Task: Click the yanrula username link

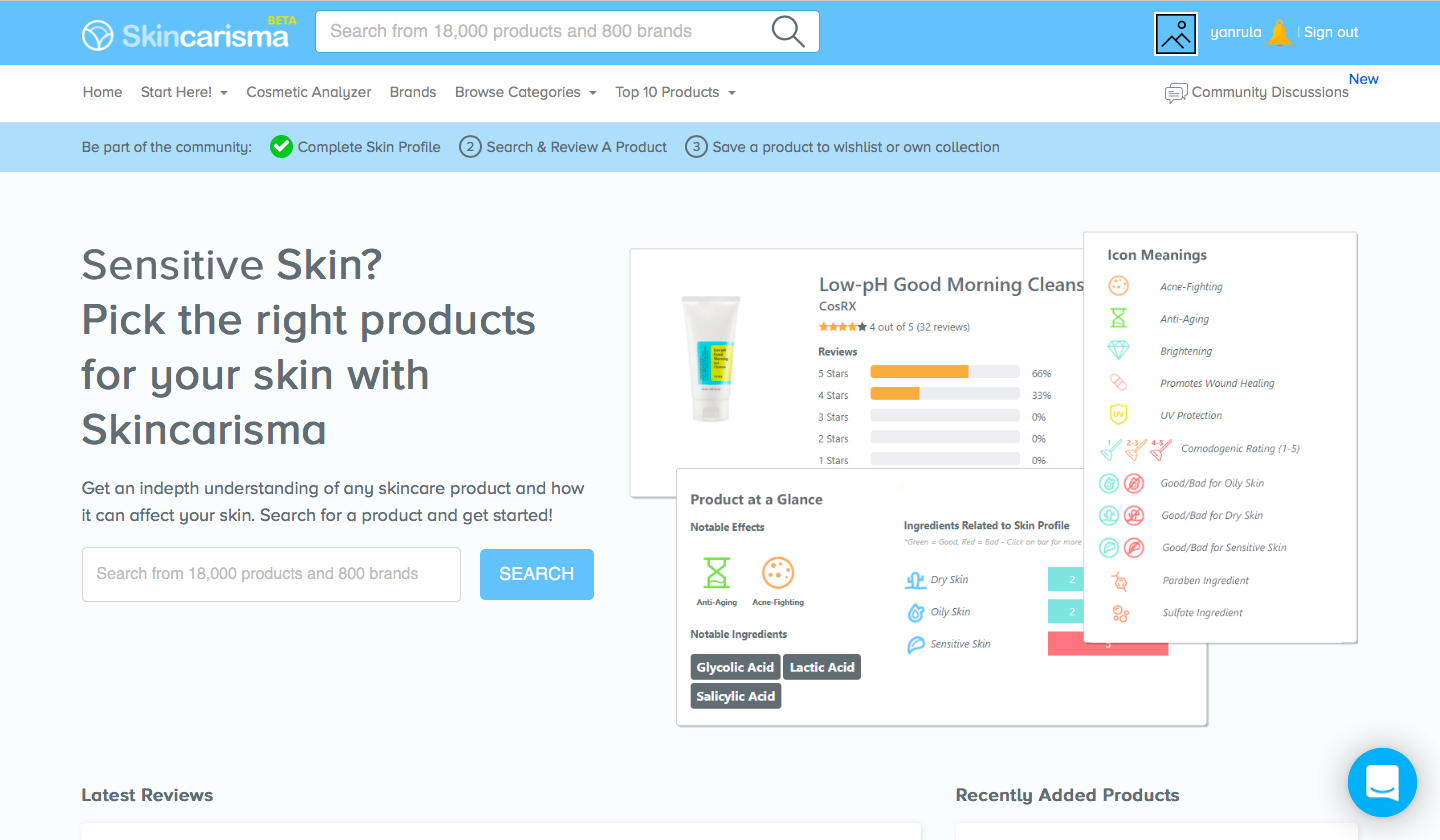Action: [1235, 32]
